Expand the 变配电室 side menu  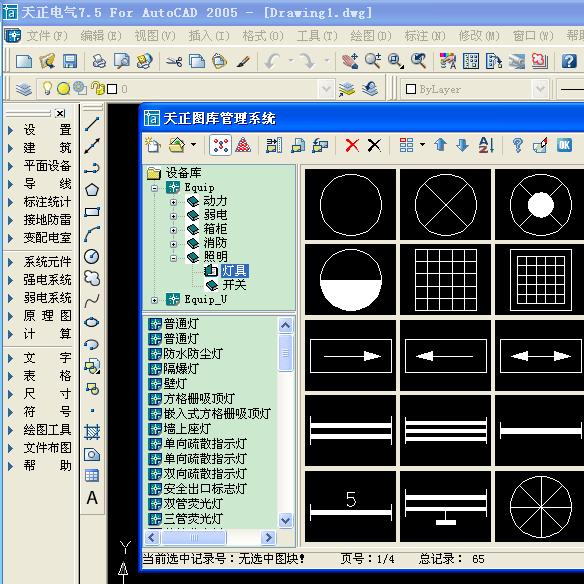[x=47, y=238]
